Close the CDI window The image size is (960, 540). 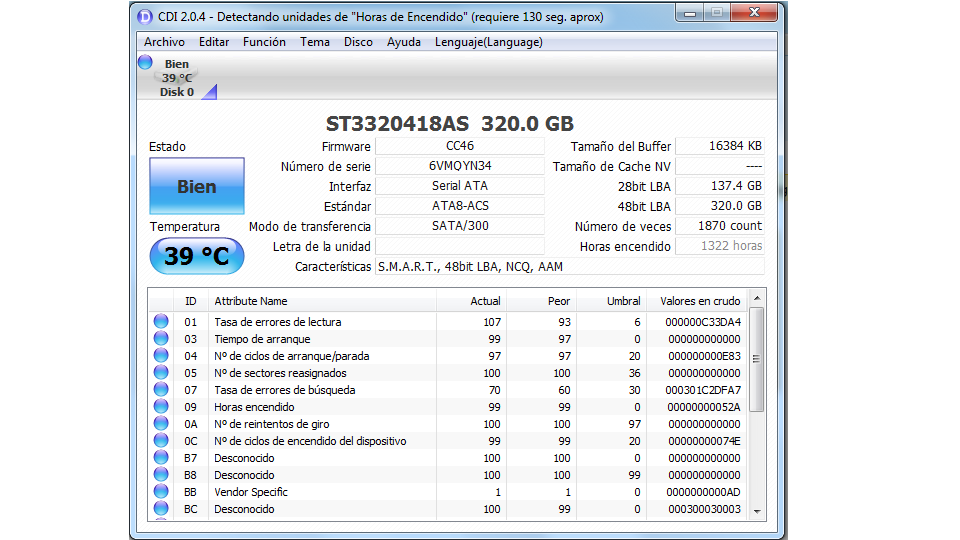(754, 13)
